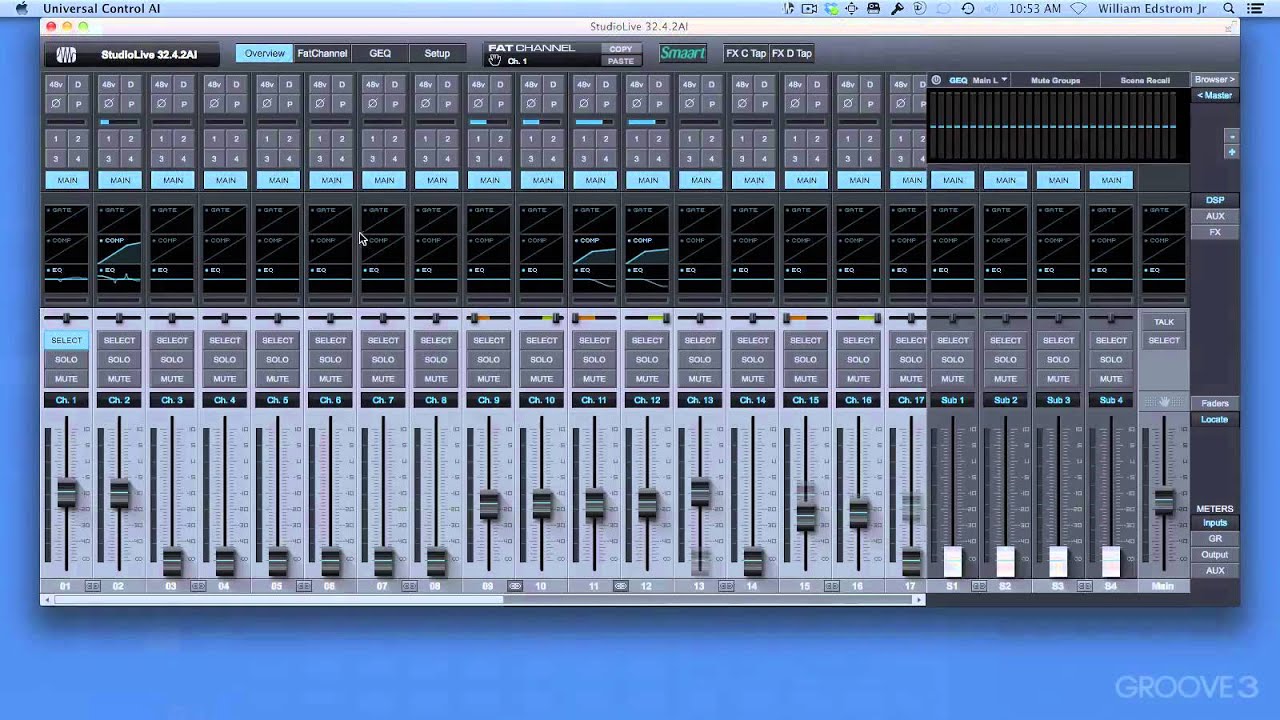1280x720 pixels.
Task: Click the Ch. 13 fader handle
Action: (x=700, y=493)
